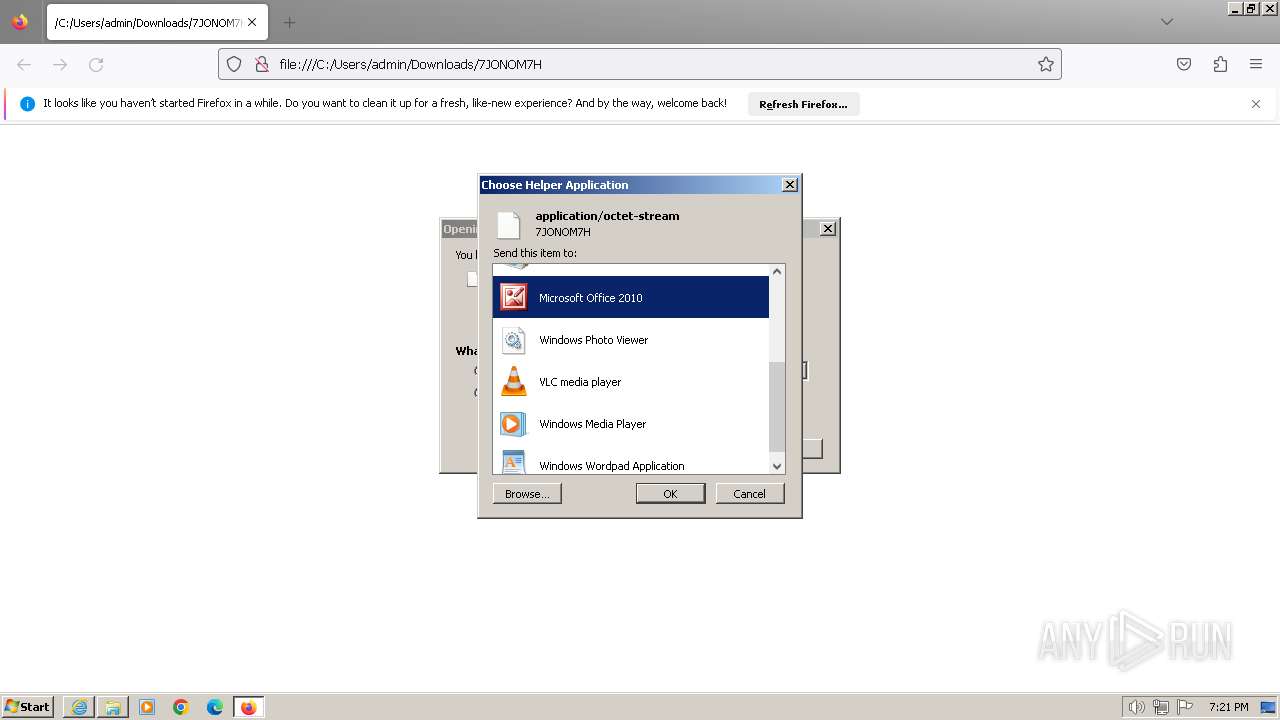Click the address bar URL field

[640, 64]
